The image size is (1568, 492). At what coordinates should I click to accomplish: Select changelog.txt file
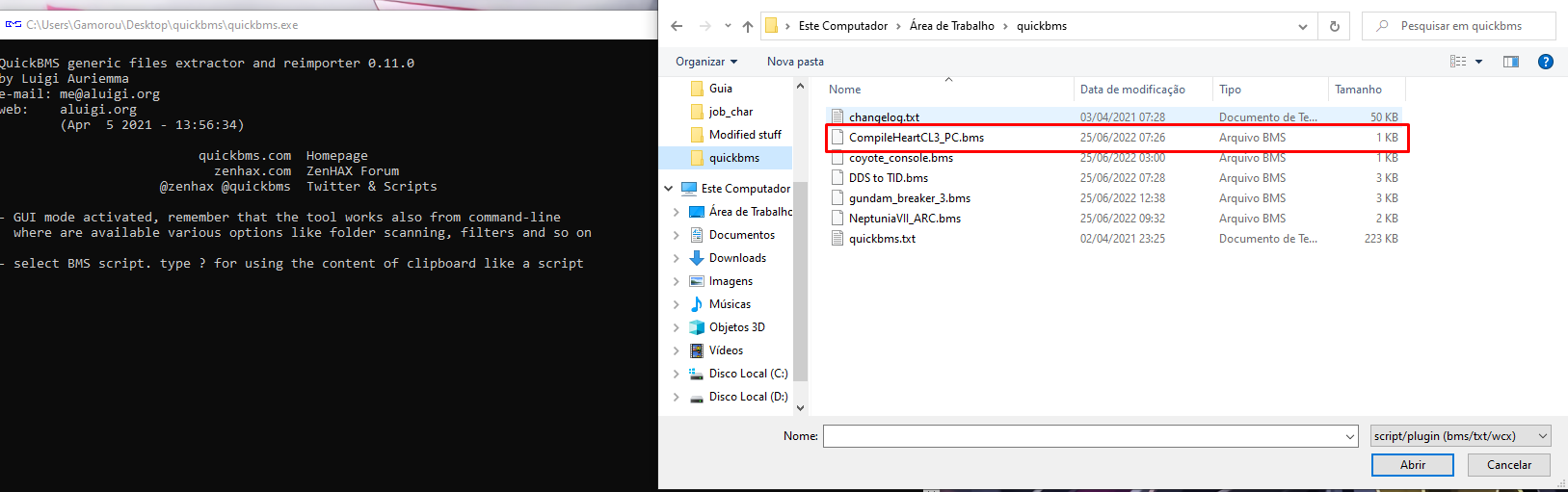[1115, 117]
